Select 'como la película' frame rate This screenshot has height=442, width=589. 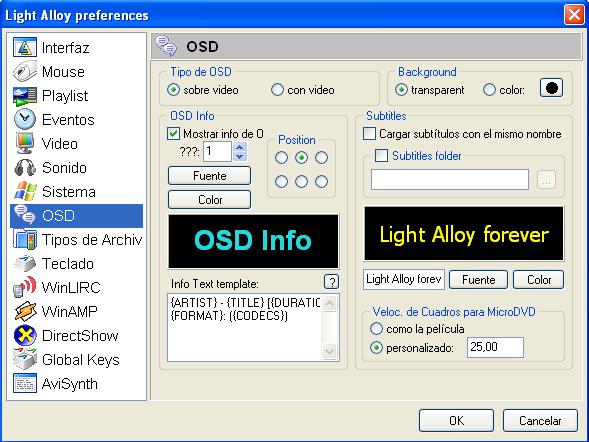[x=376, y=329]
